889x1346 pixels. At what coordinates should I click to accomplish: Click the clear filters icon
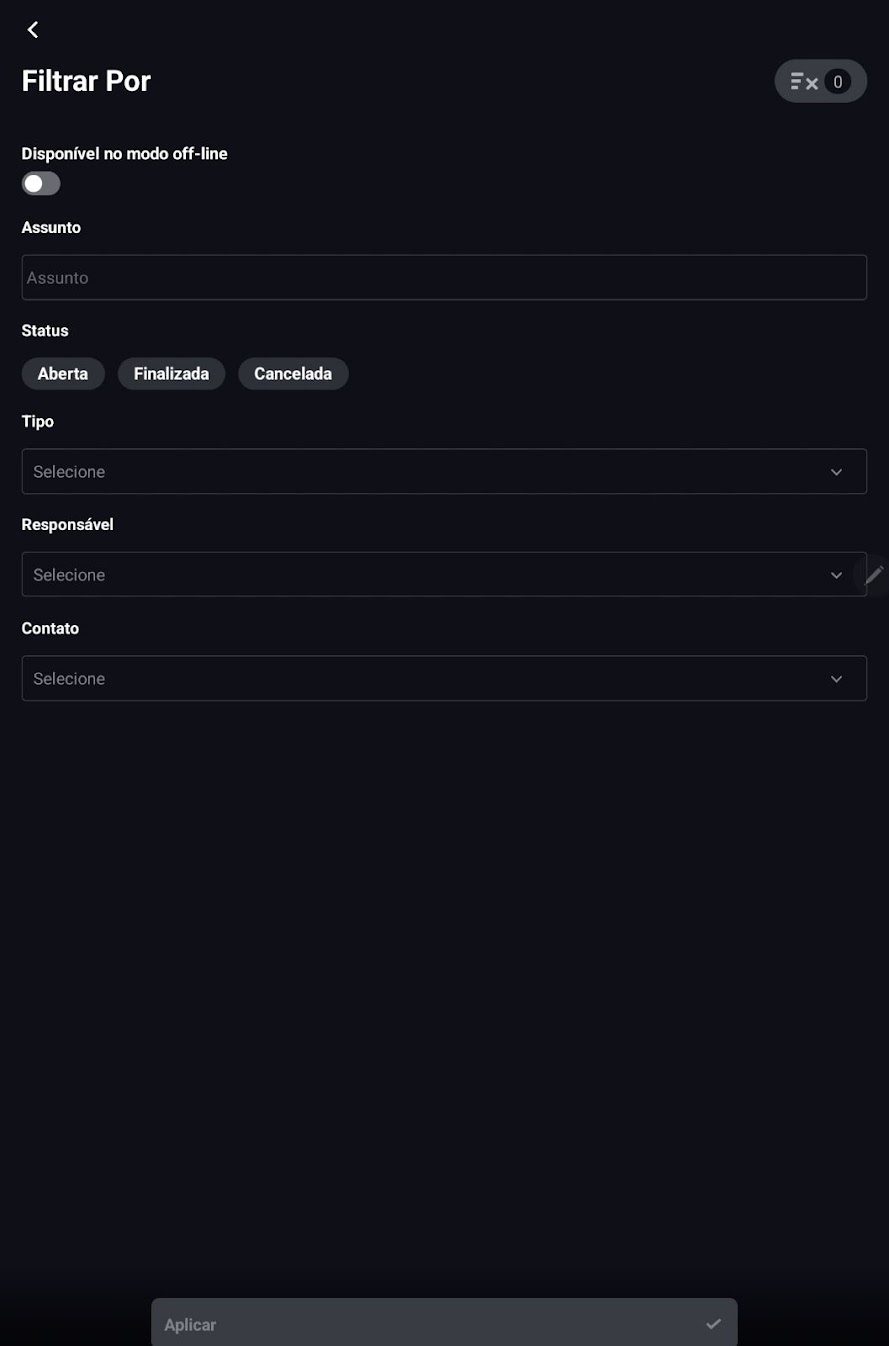pos(804,82)
